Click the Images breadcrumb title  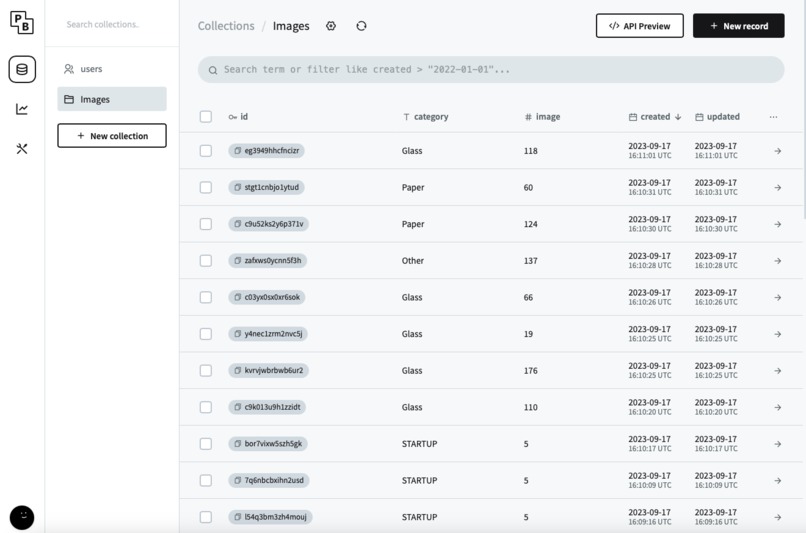(x=291, y=26)
